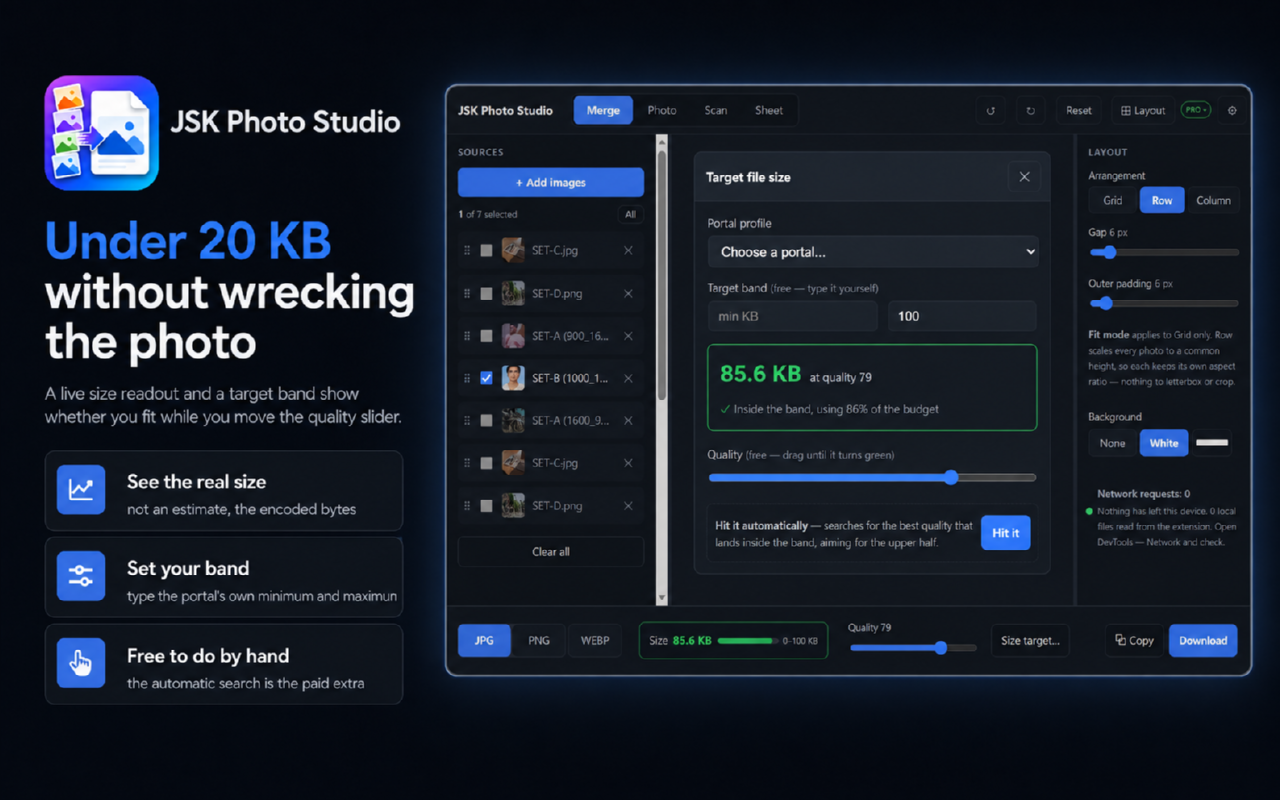
Task: Adjust the Gap slider
Action: tap(1164, 252)
